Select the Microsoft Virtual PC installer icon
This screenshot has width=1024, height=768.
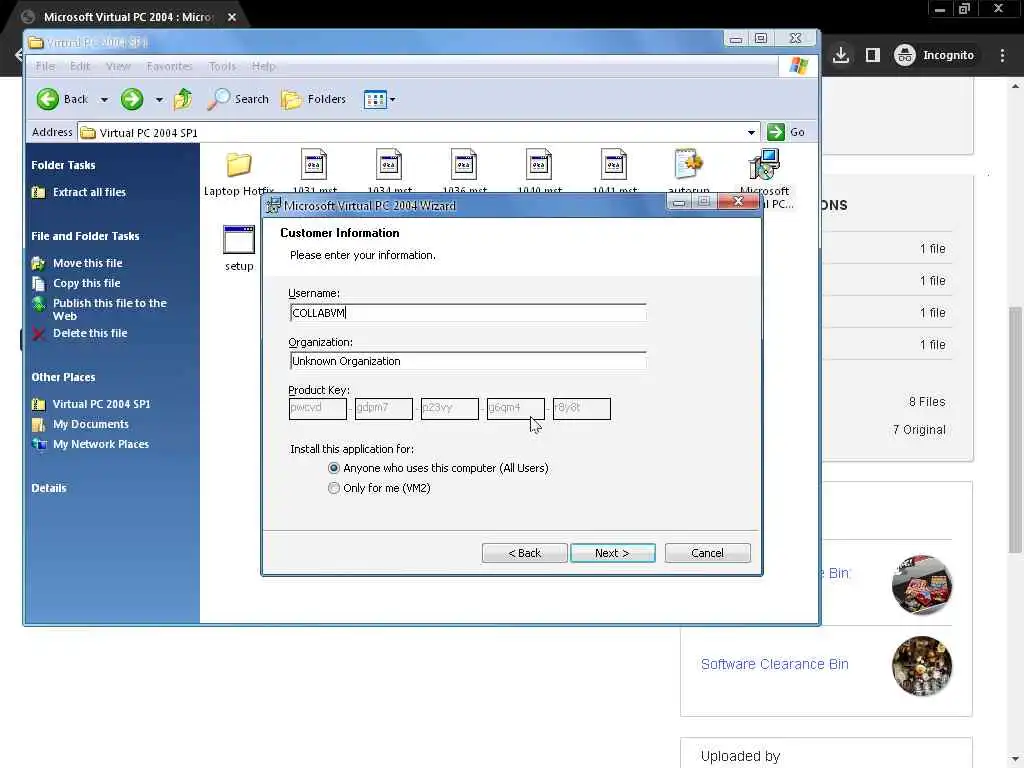coord(764,164)
